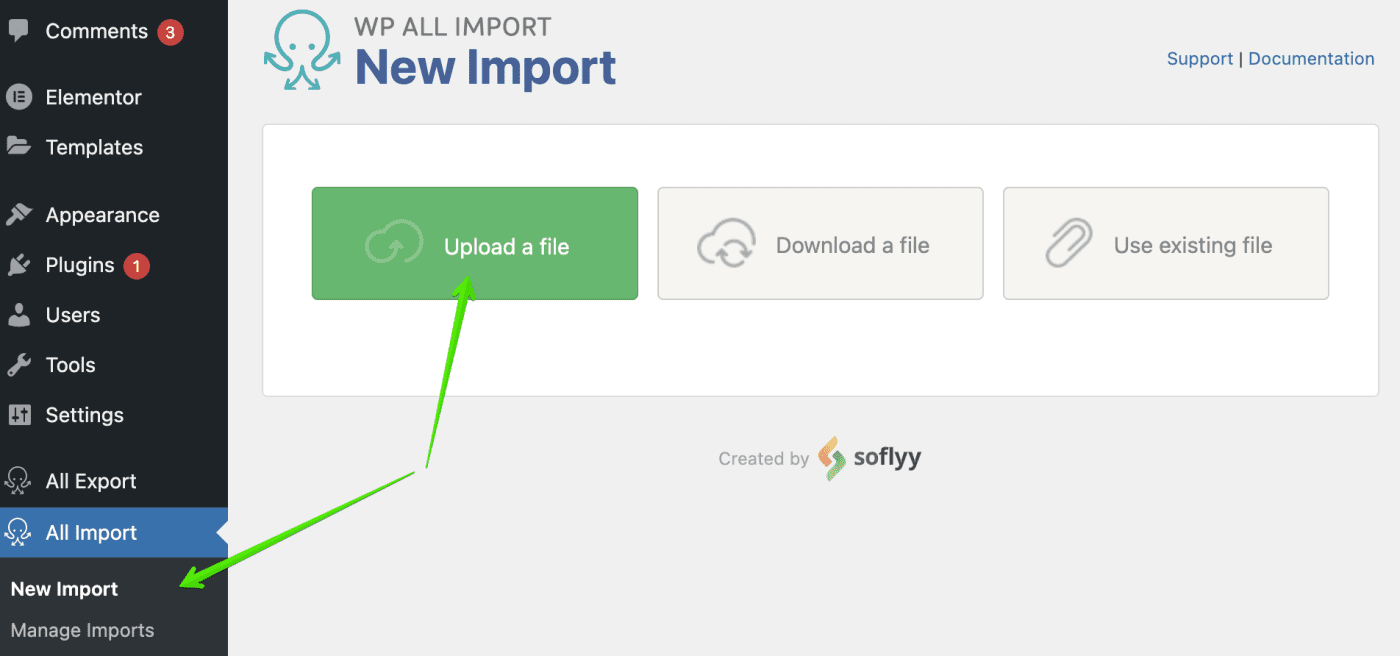Click the Plugins plug icon
The width and height of the screenshot is (1400, 656).
(x=18, y=265)
